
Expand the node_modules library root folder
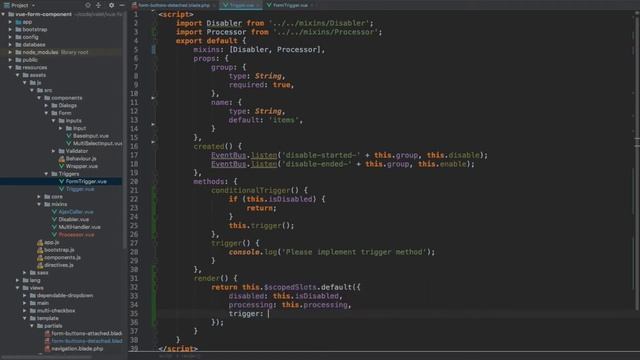pos(10,52)
